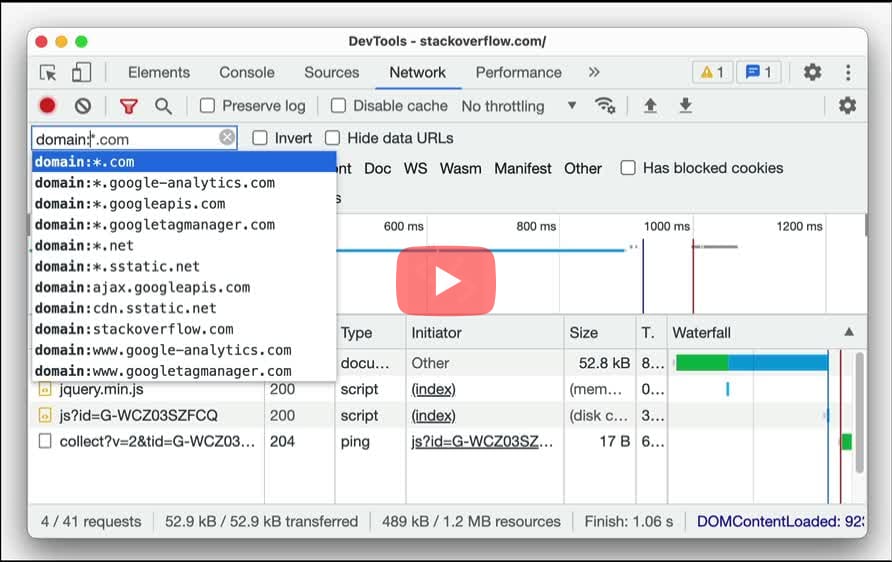Screen dimensions: 892x562
Task: Switch to the Console tab
Action: 247,73
